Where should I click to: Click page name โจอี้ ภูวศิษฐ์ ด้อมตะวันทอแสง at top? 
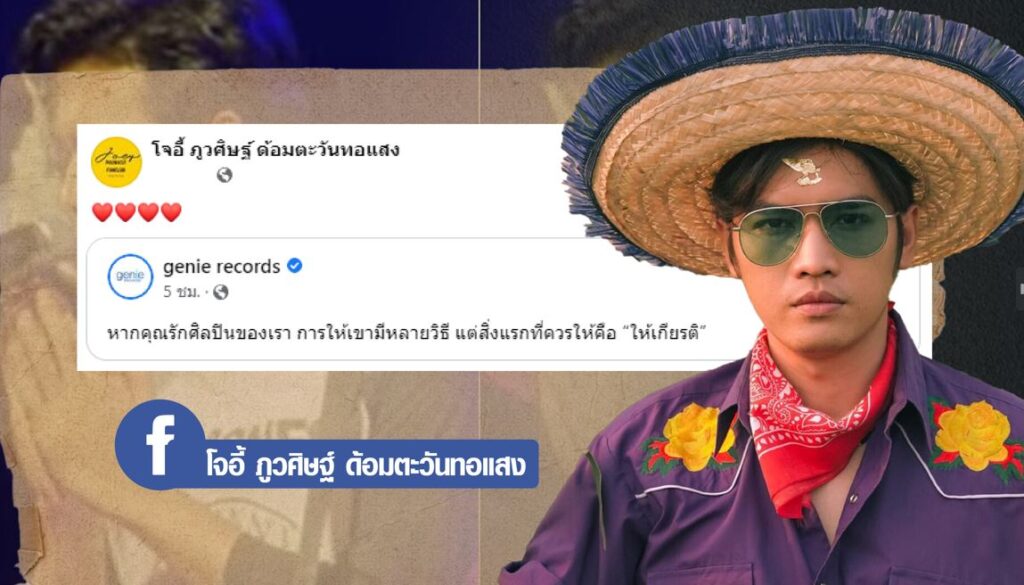pos(275,150)
